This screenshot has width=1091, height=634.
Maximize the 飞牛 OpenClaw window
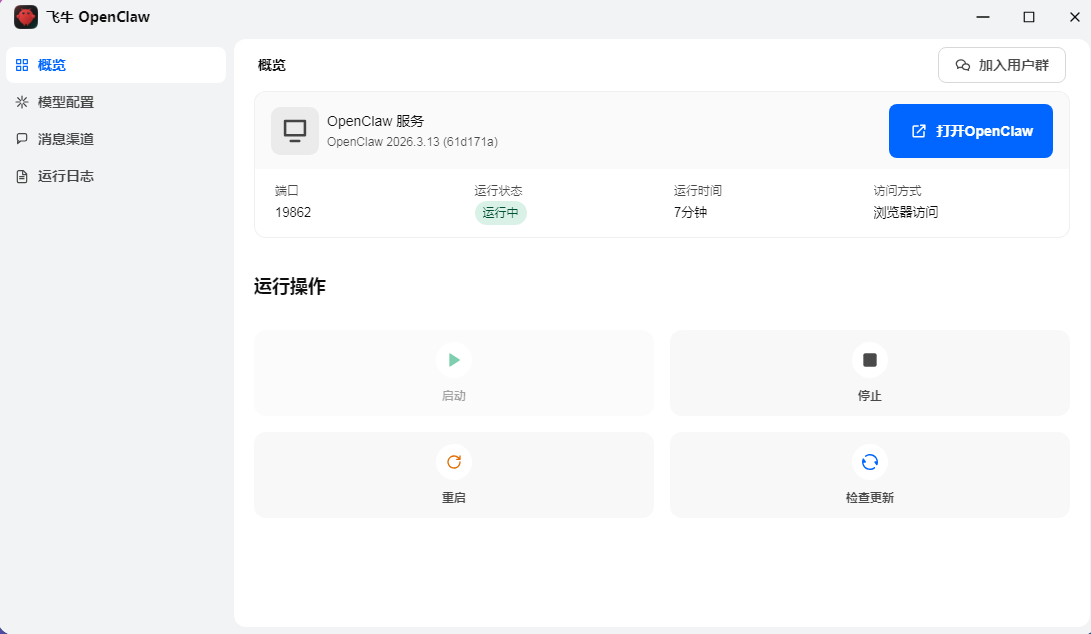pyautogui.click(x=1029, y=17)
